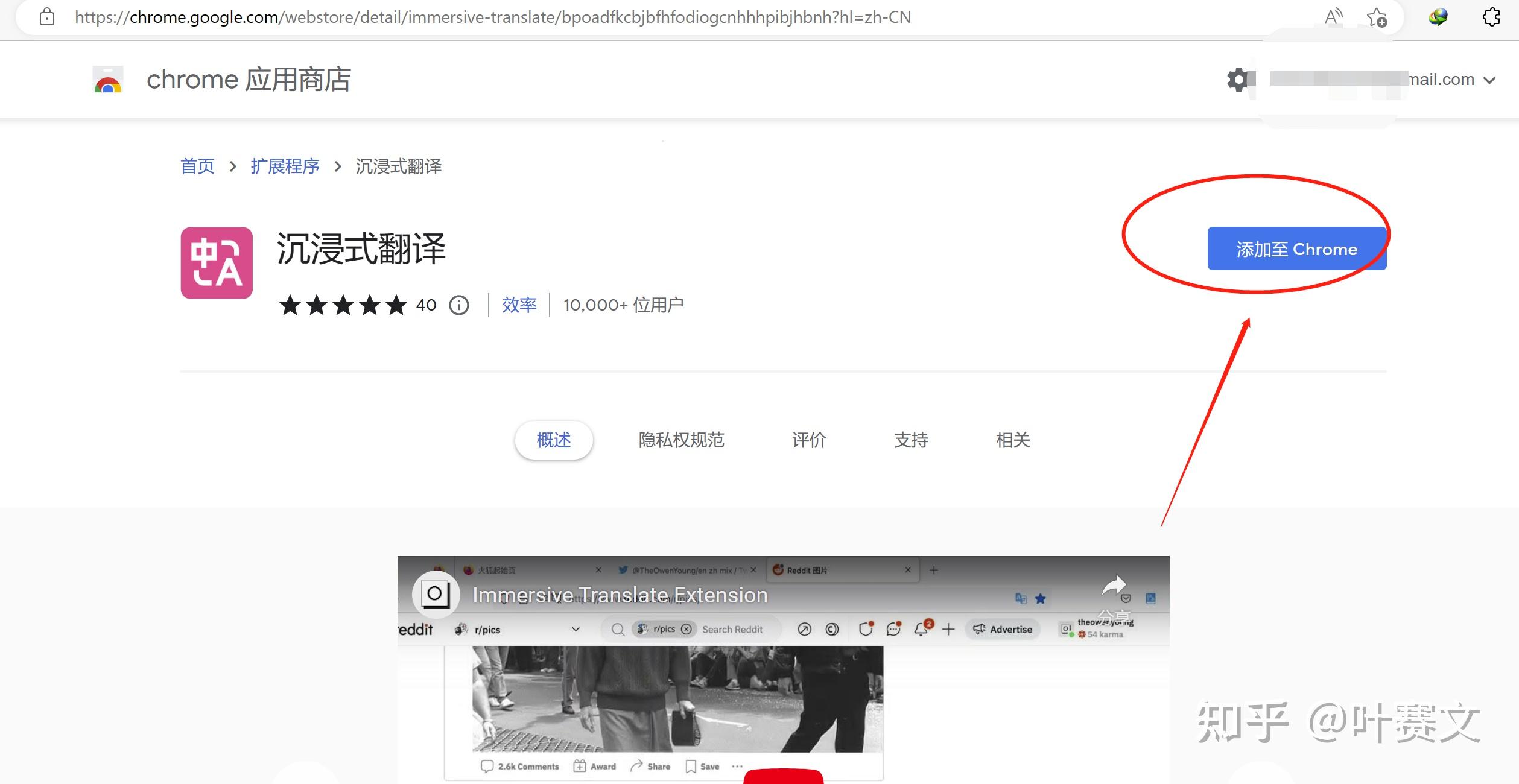Screen dimensions: 1519x784
Task: Click the Read aloud icon in address bar
Action: [1333, 17]
